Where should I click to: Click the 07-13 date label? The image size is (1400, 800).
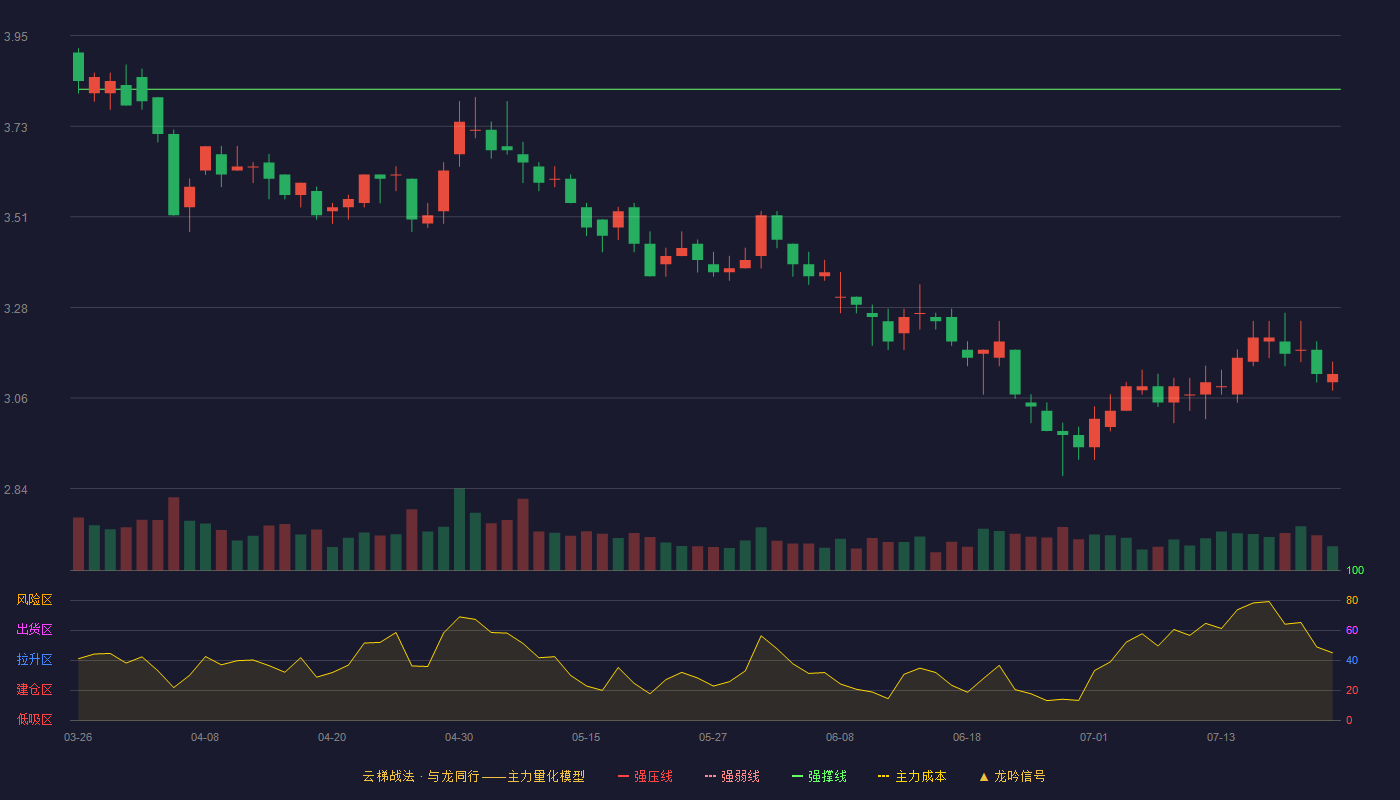(x=1221, y=737)
